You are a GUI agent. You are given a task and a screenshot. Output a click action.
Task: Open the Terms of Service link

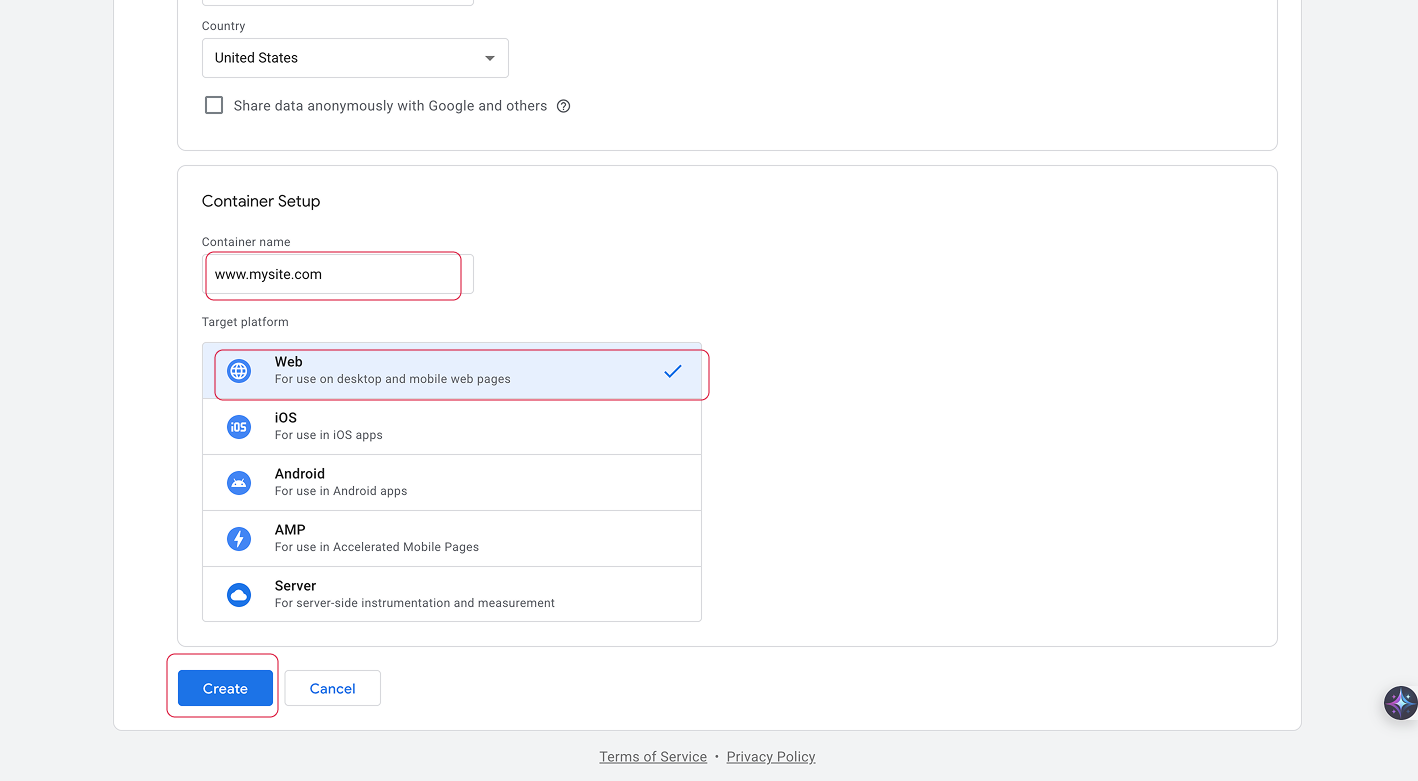point(653,757)
